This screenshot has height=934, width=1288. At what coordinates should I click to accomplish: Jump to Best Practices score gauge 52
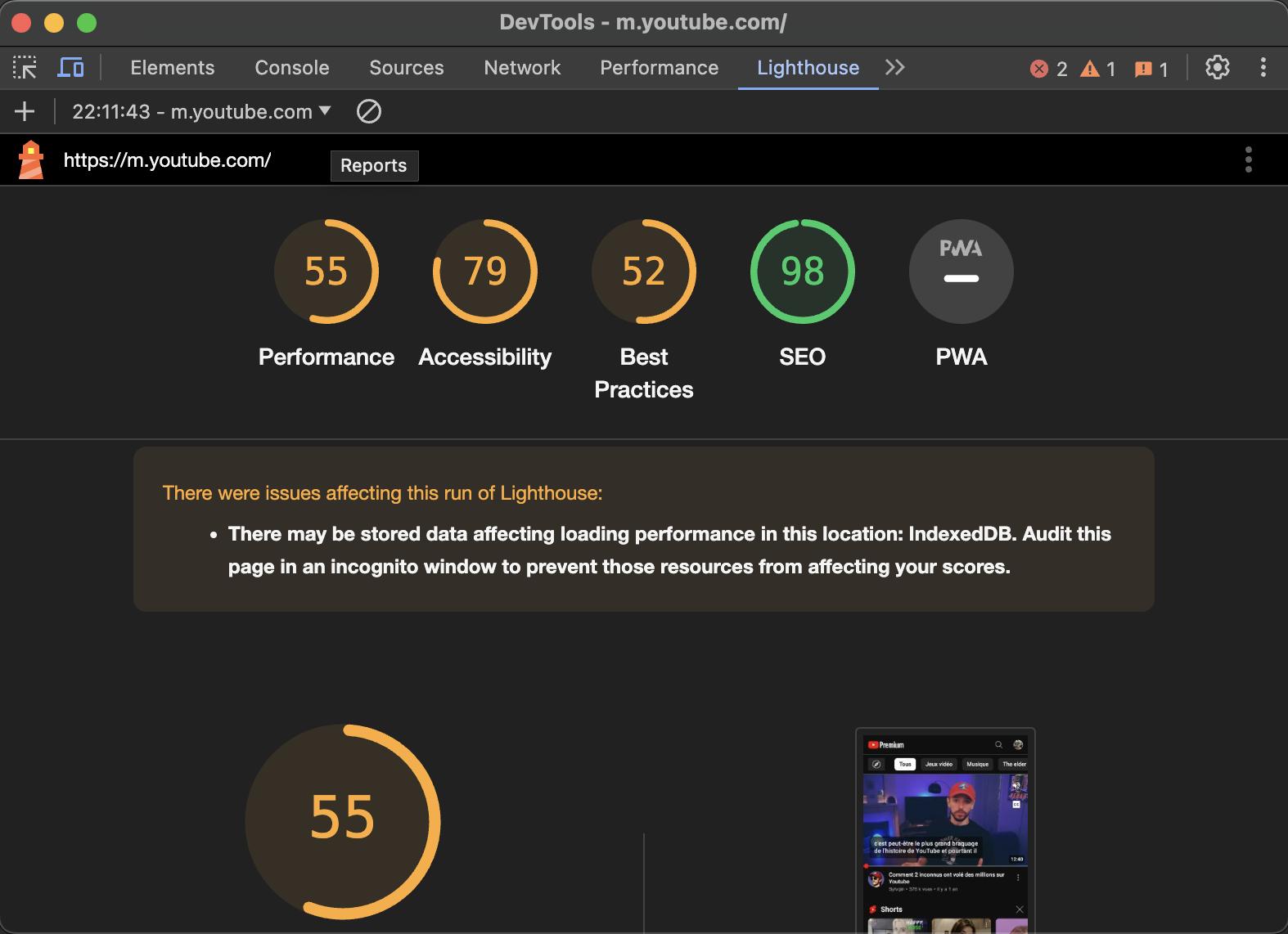point(644,271)
